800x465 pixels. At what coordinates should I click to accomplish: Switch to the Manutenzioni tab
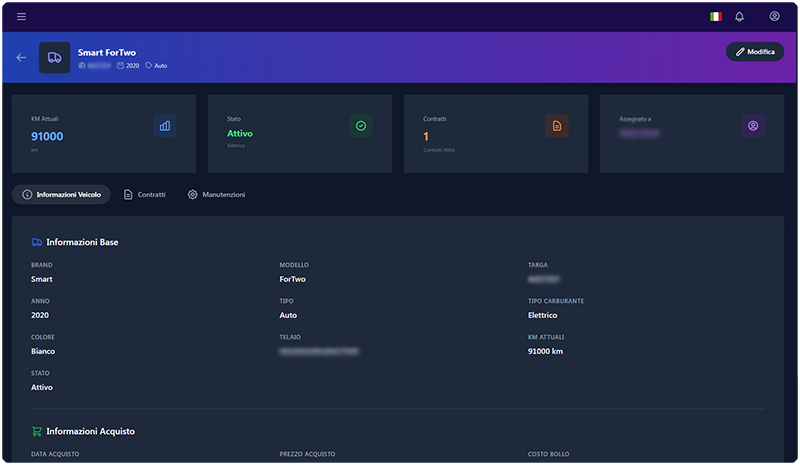(x=216, y=194)
